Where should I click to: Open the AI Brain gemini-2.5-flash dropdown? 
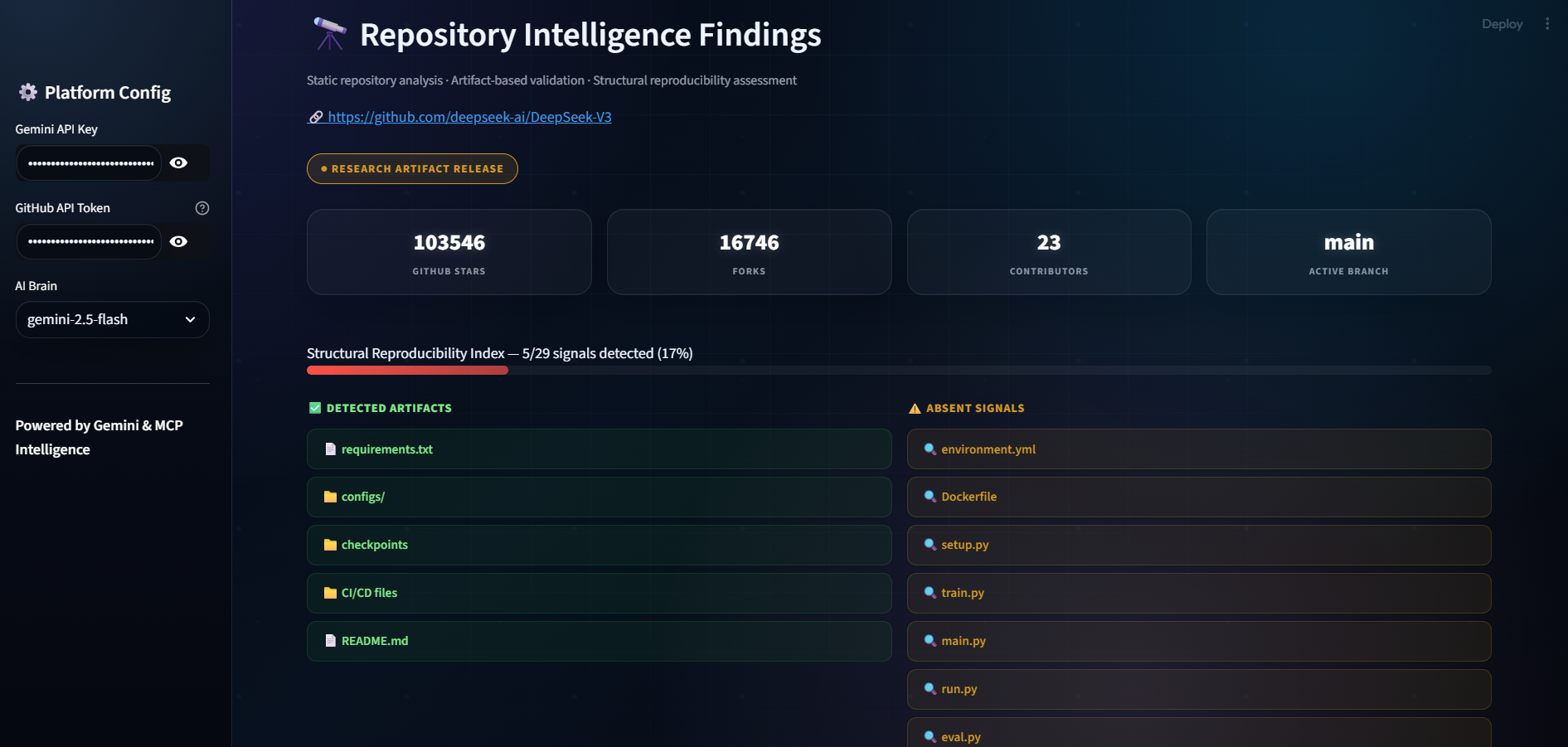(x=112, y=319)
